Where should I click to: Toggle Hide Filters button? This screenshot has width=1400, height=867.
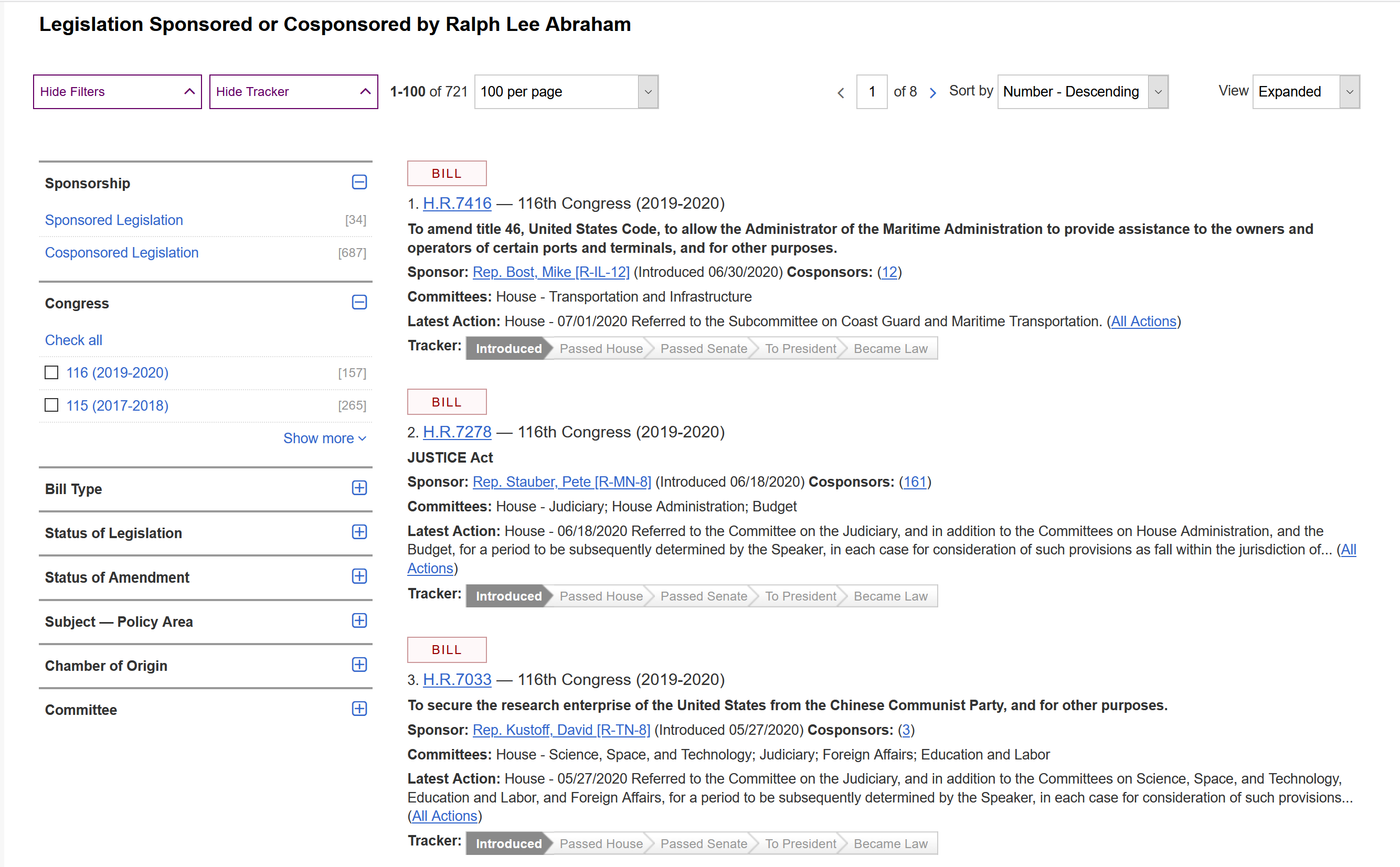point(117,92)
